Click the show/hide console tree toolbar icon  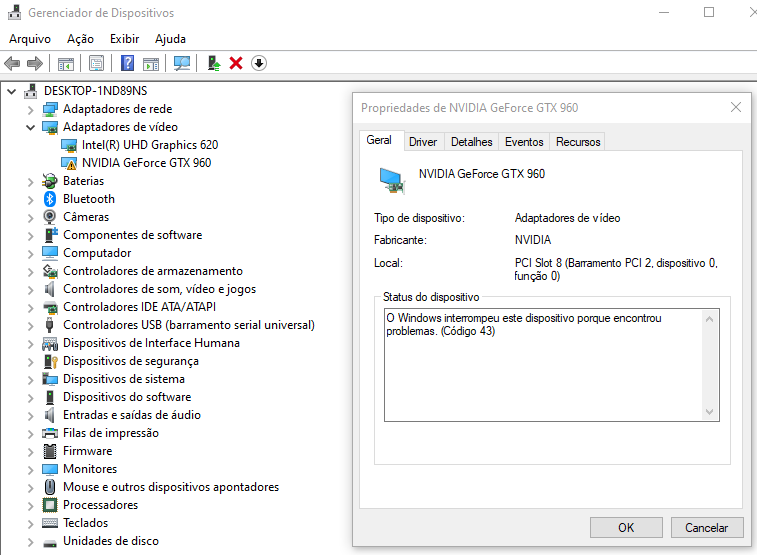66,63
